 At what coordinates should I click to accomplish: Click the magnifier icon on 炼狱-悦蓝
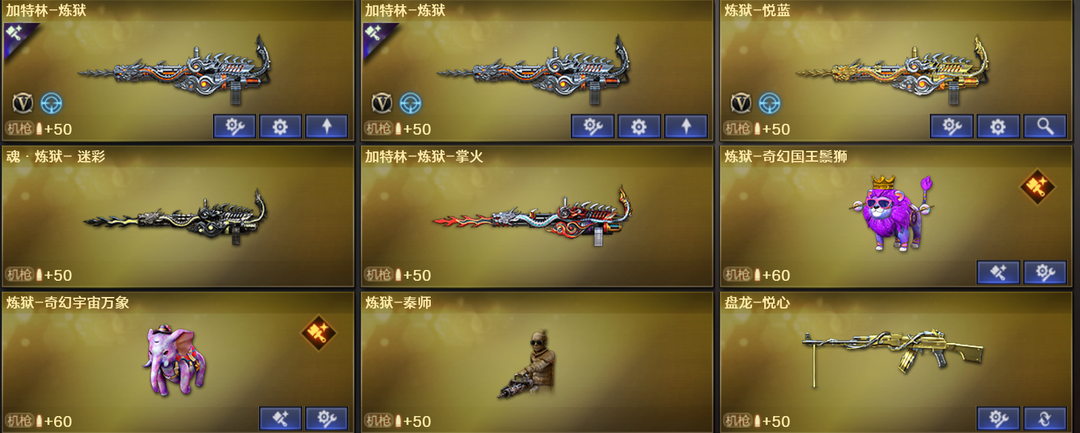pyautogui.click(x=1045, y=127)
